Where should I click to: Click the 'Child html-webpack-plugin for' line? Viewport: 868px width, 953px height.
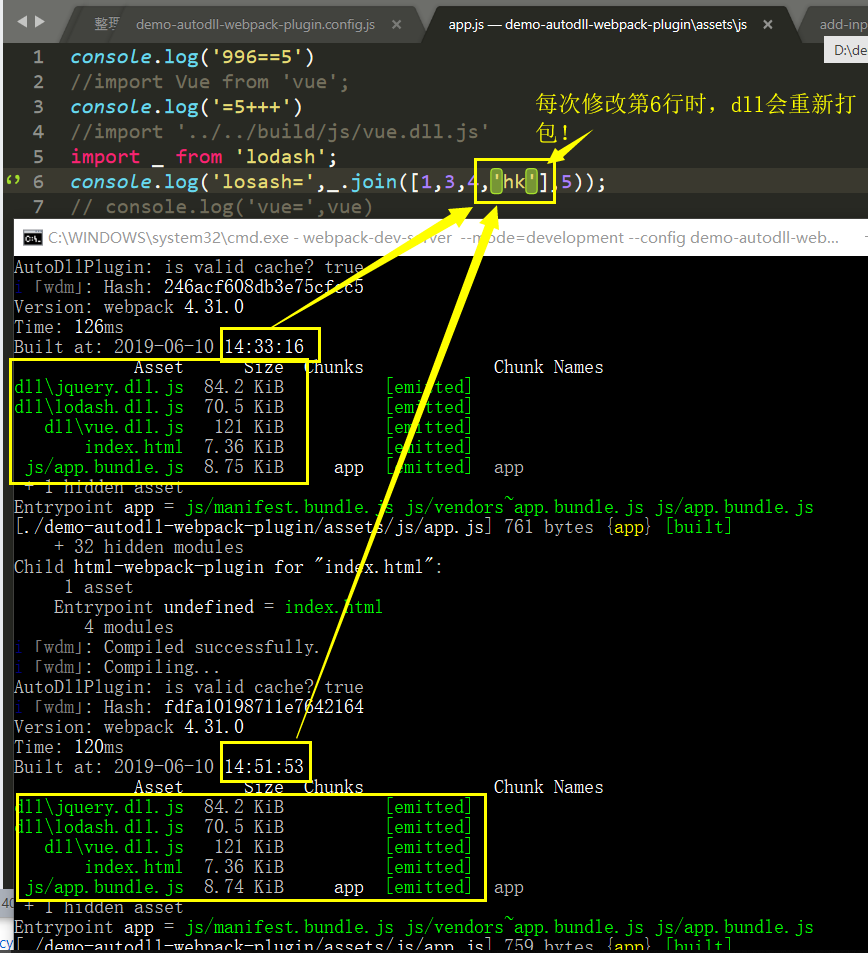pyautogui.click(x=229, y=568)
